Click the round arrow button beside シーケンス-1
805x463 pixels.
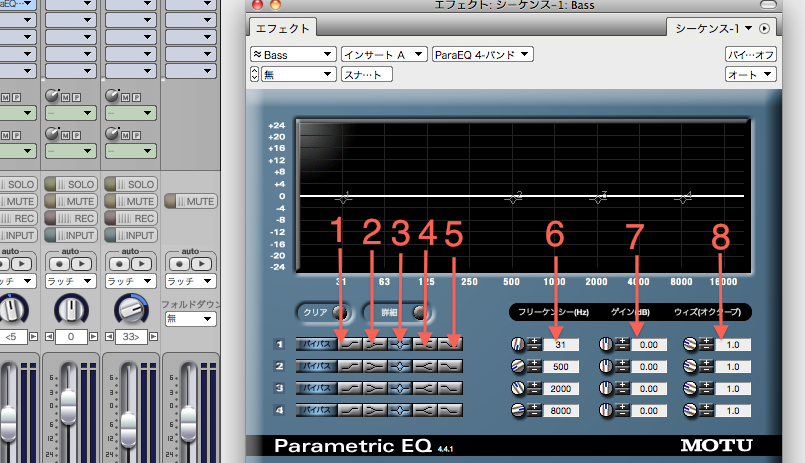764,29
